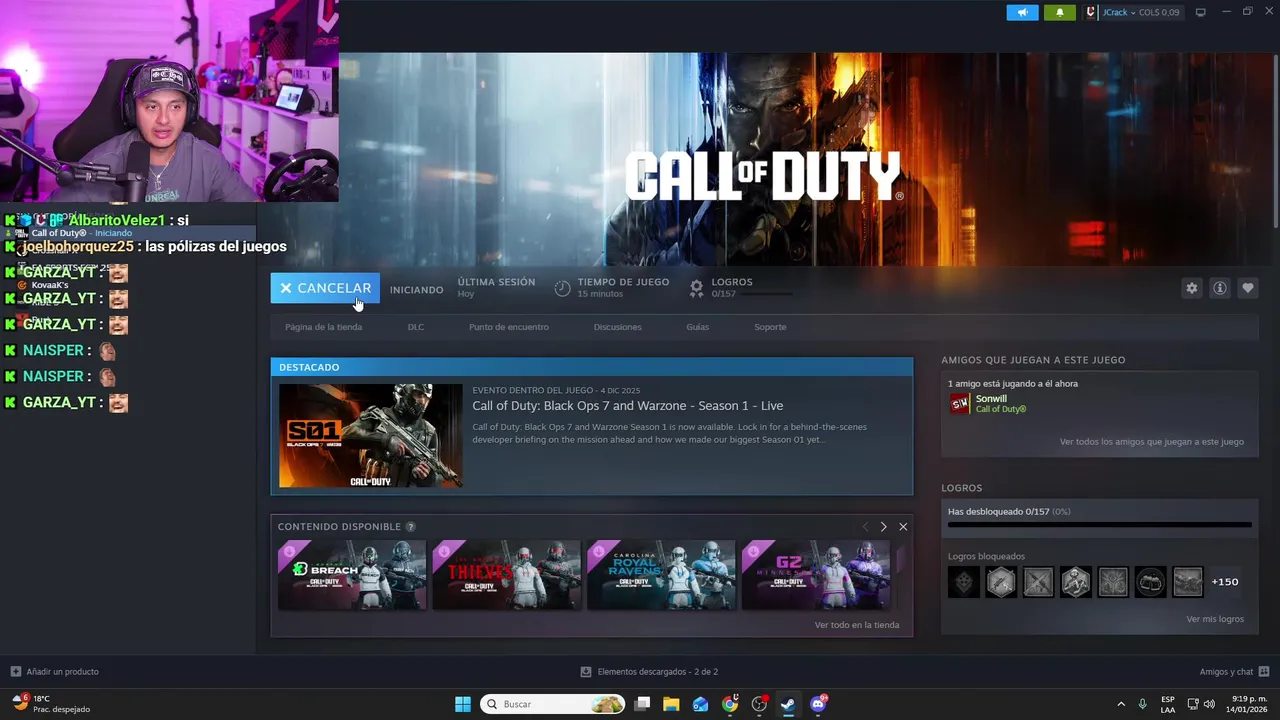Image resolution: width=1280 pixels, height=720 pixels.
Task: Open Google Chrome from taskbar
Action: tap(730, 704)
